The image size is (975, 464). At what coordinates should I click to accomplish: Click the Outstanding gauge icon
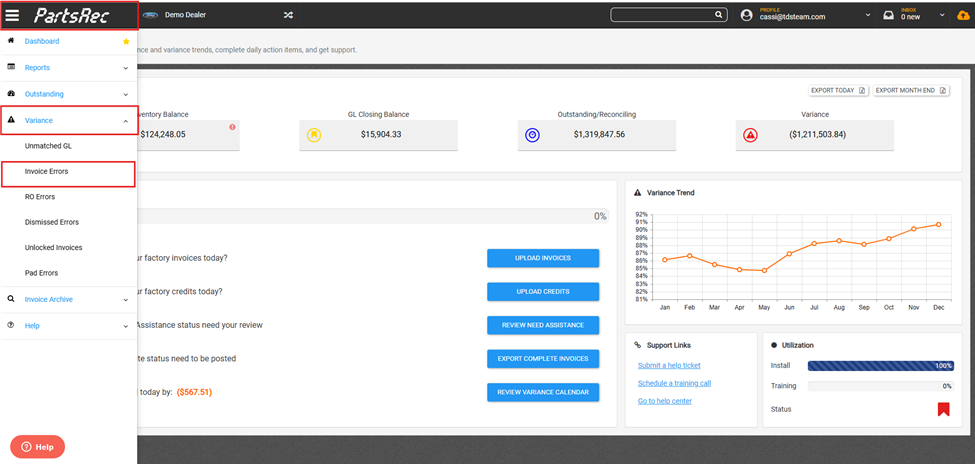pos(11,94)
